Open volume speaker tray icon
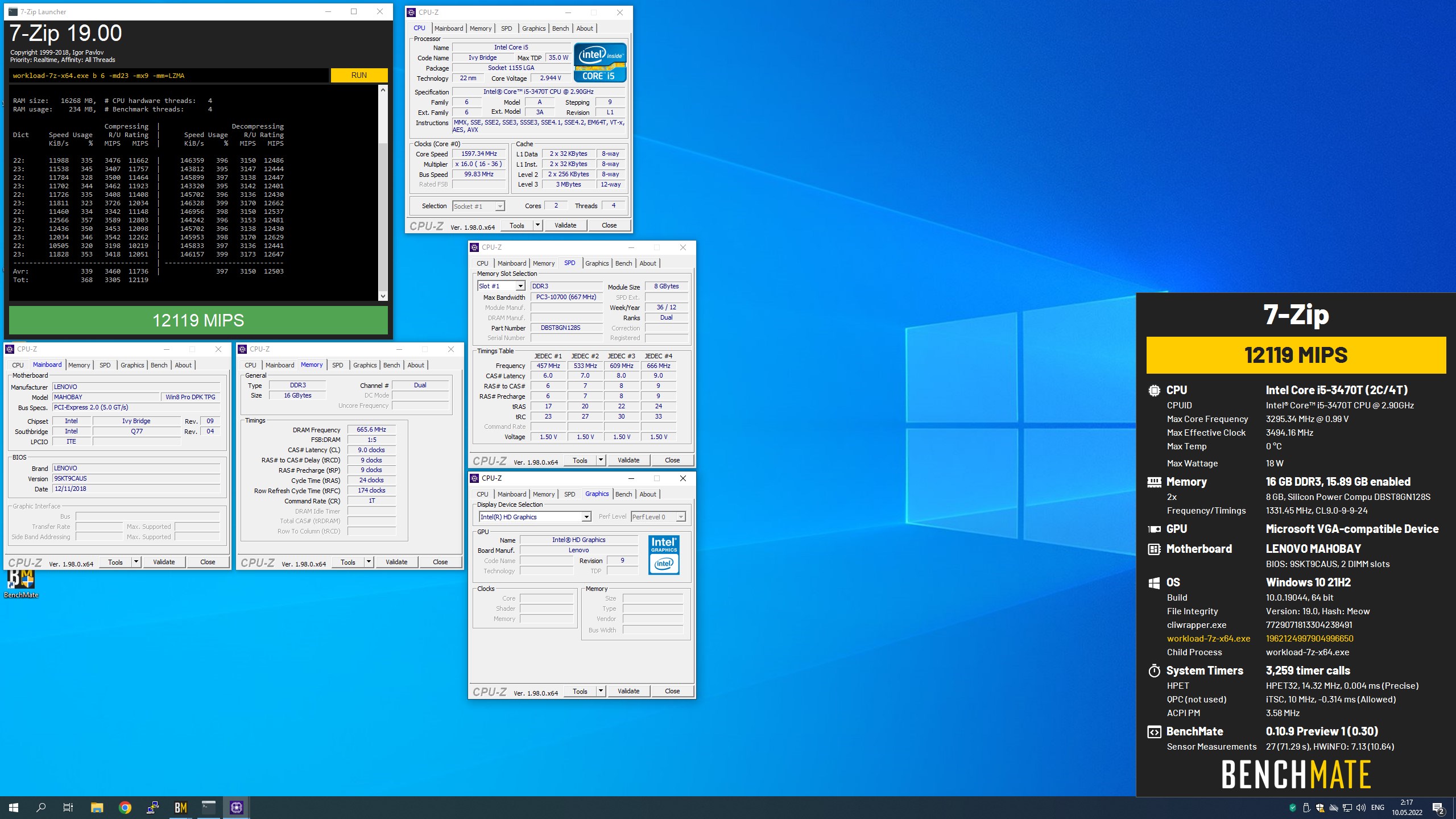 point(1360,808)
